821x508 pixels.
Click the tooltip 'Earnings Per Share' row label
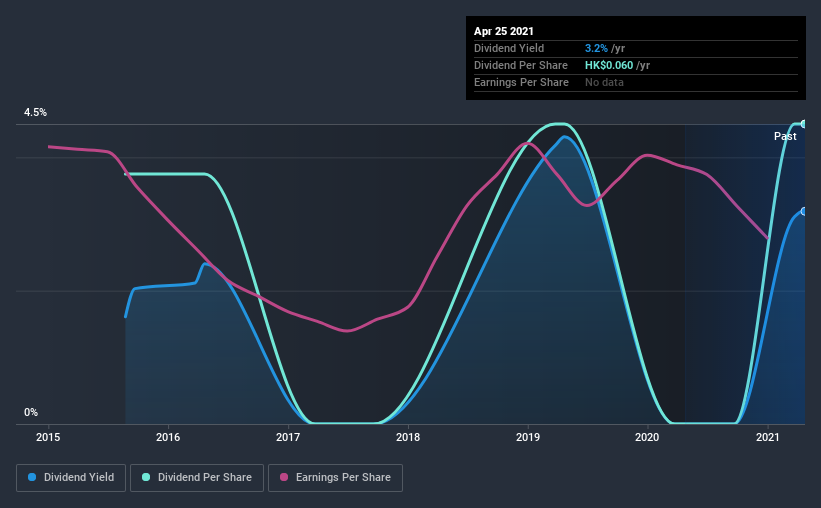[522, 82]
